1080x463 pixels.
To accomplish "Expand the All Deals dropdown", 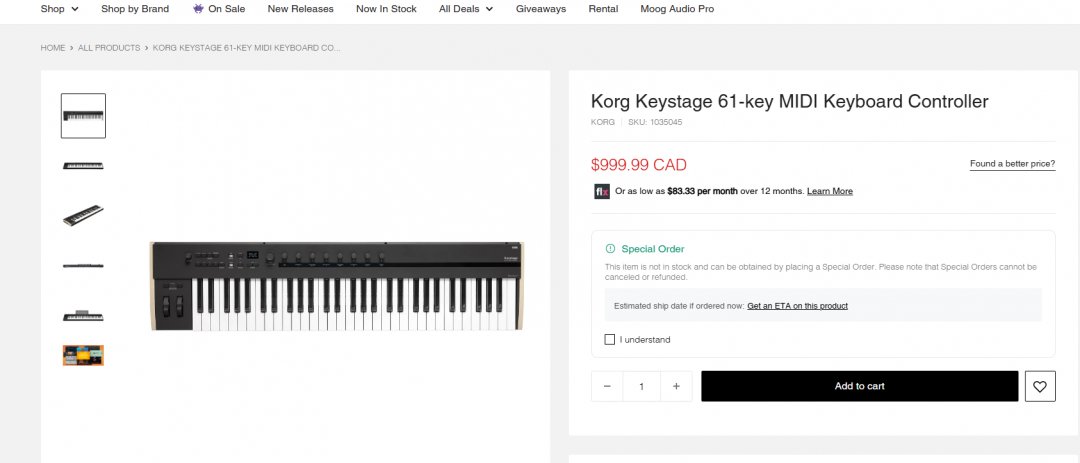I will click(x=466, y=9).
